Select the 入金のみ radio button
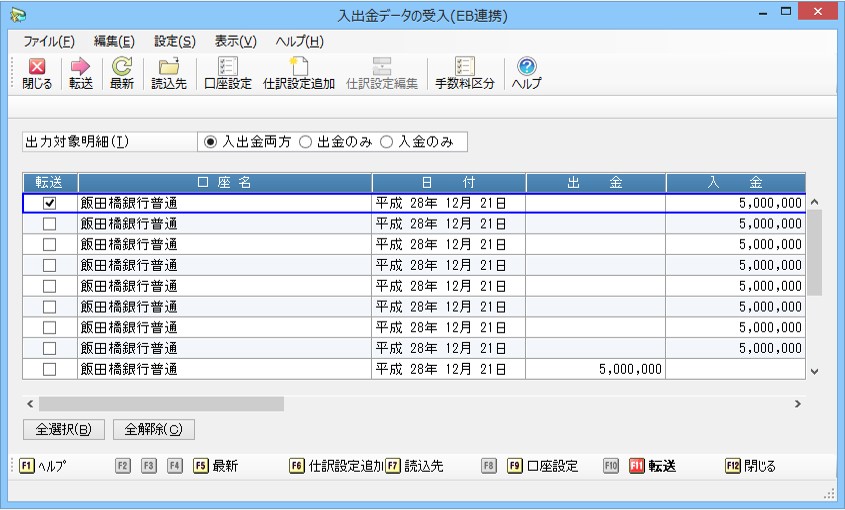Viewport: 845px width, 510px height. pos(386,142)
